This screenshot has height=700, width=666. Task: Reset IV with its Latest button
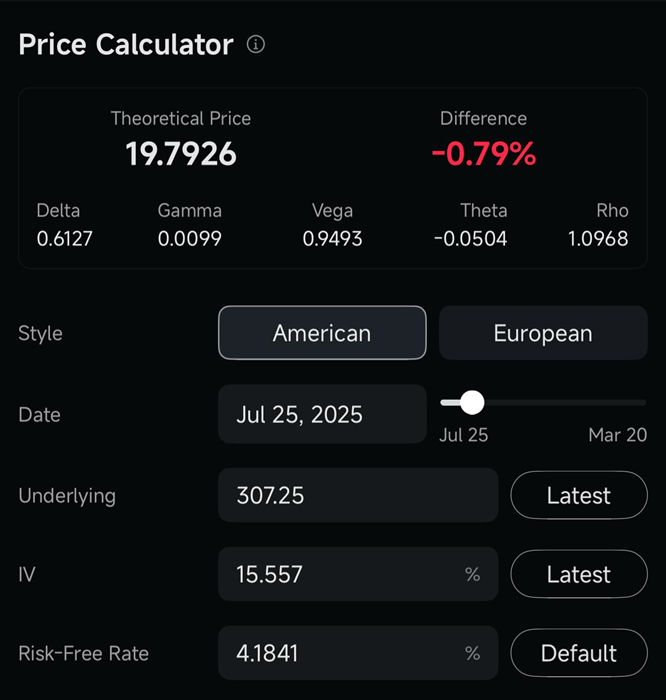pyautogui.click(x=579, y=574)
